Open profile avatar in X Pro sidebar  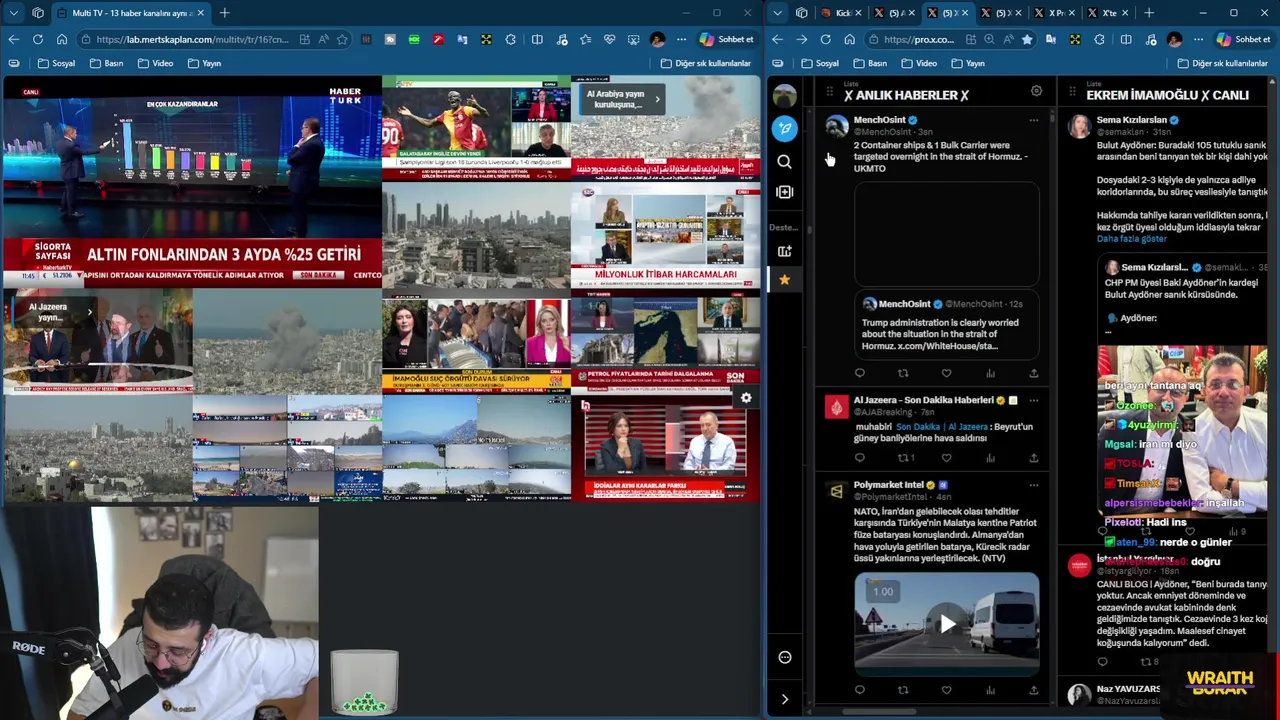point(785,97)
